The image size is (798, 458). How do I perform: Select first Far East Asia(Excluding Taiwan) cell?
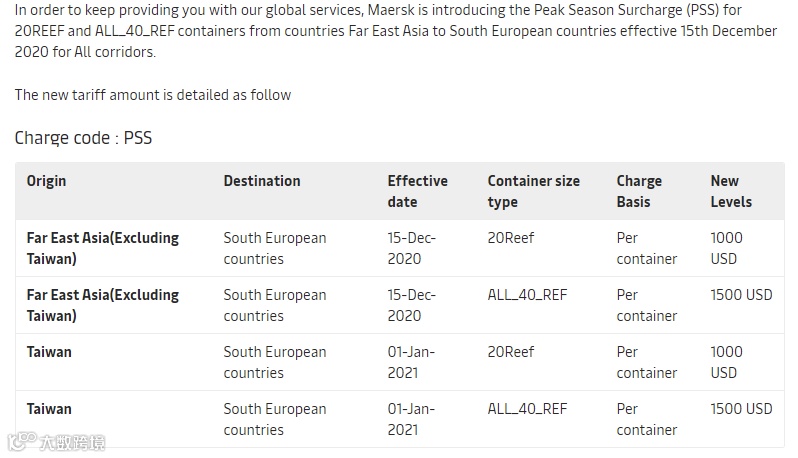[102, 248]
